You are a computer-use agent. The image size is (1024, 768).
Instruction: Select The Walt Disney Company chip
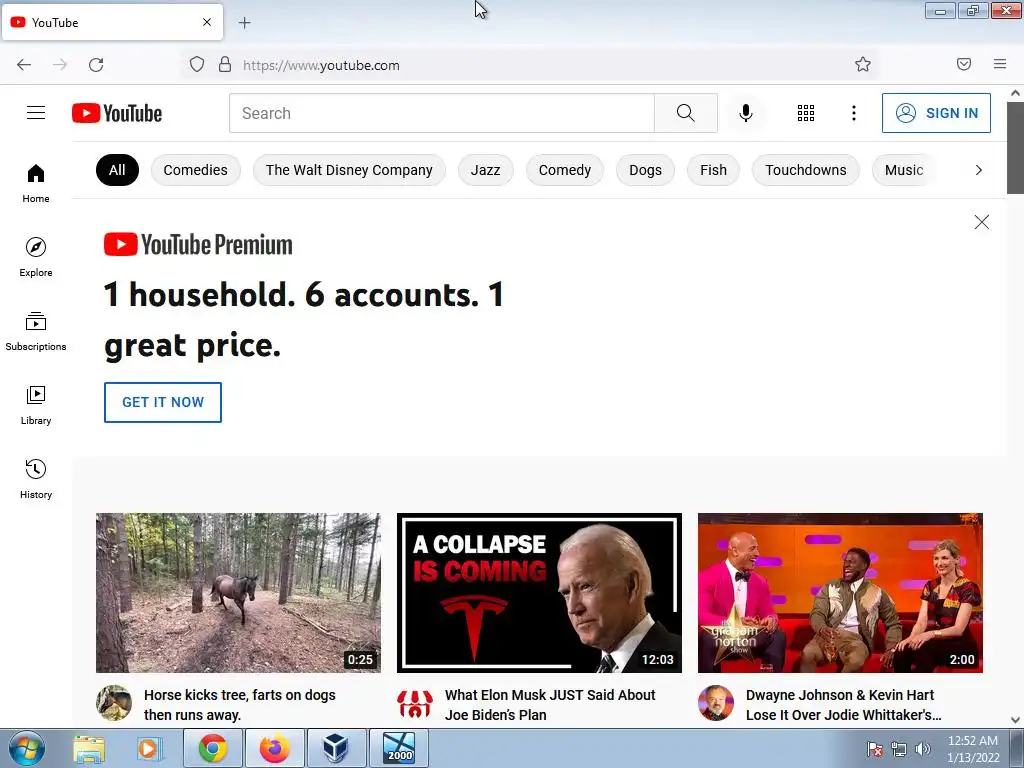click(349, 170)
